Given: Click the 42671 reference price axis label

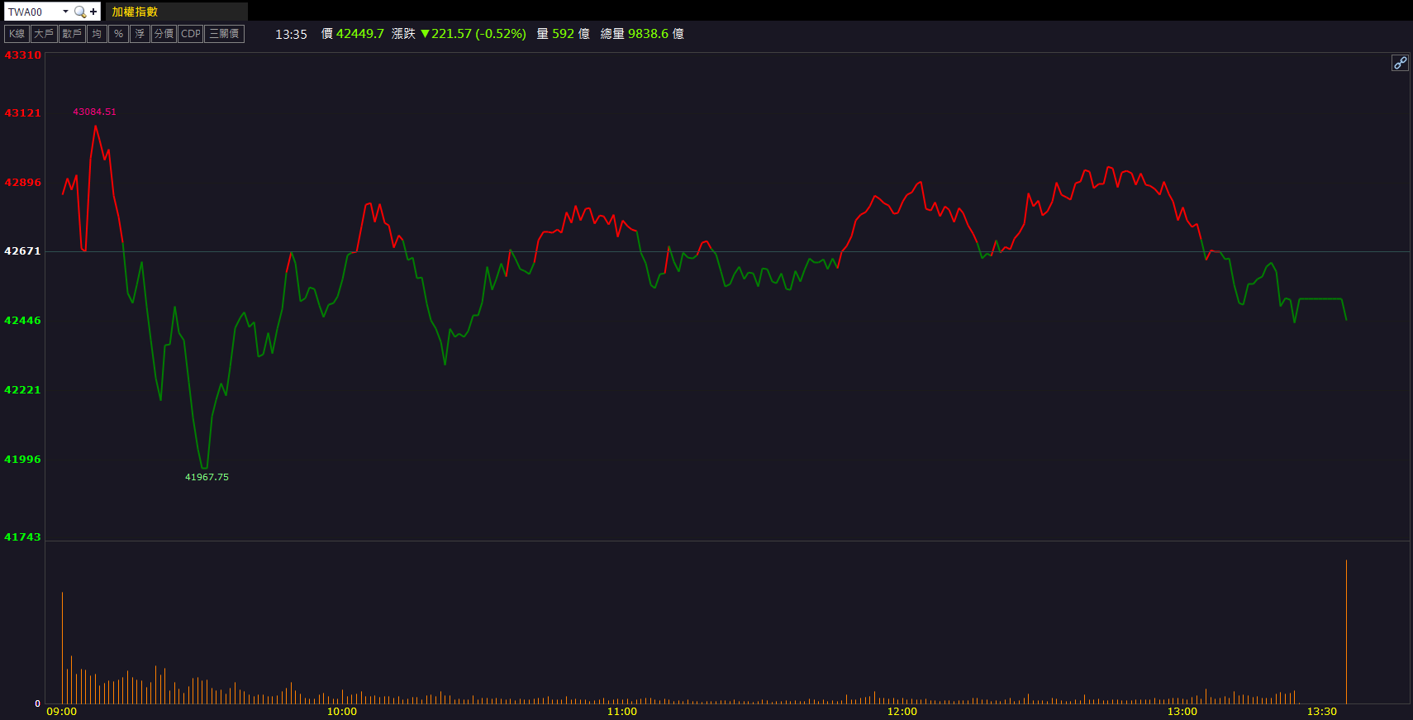Looking at the screenshot, I should click(x=23, y=251).
